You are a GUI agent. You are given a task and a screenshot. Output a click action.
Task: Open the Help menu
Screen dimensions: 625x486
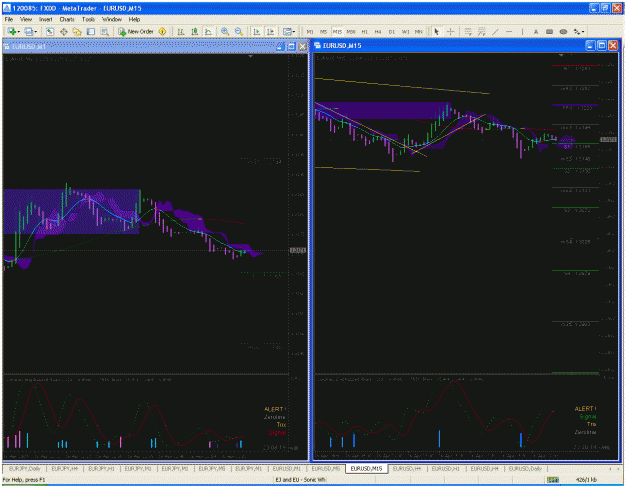134,19
